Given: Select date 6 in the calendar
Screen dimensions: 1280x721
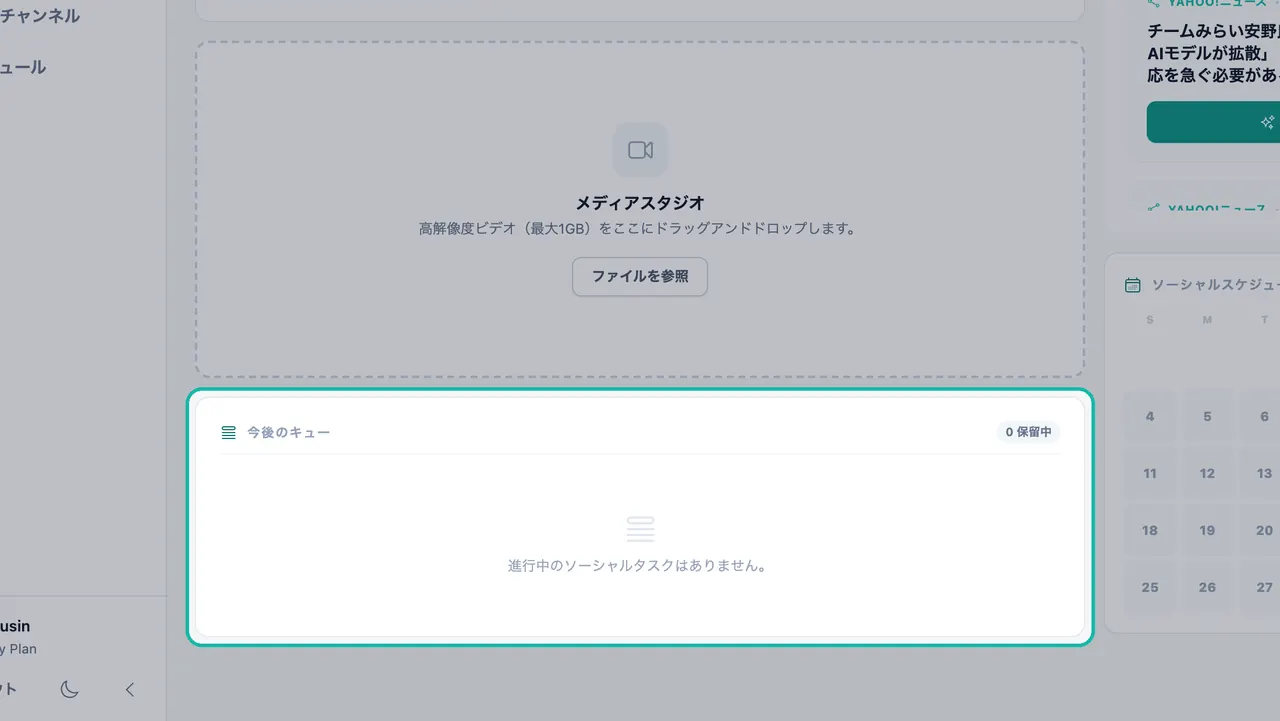Looking at the screenshot, I should click(1262, 416).
